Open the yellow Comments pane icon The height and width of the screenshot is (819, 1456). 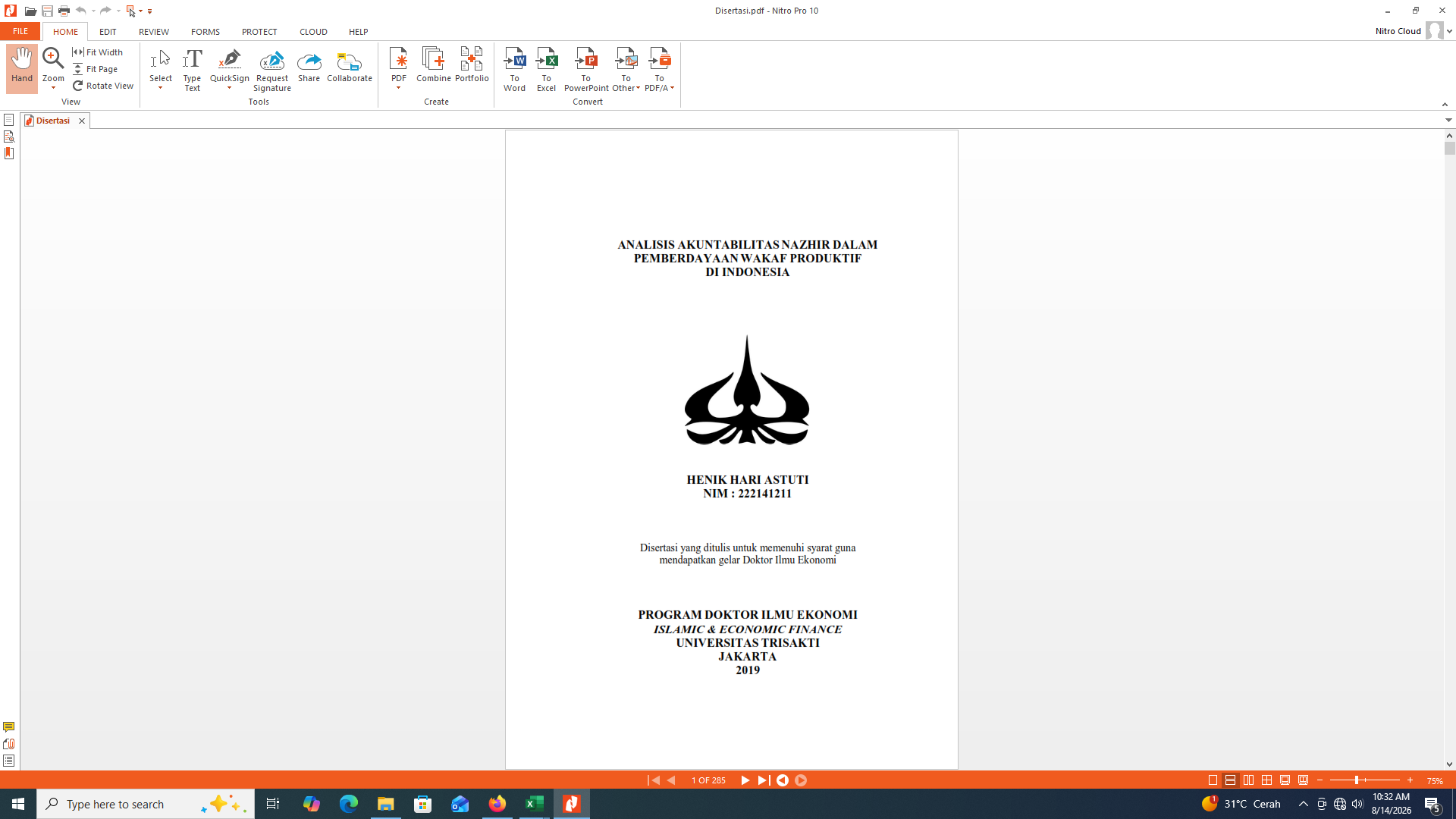(9, 727)
